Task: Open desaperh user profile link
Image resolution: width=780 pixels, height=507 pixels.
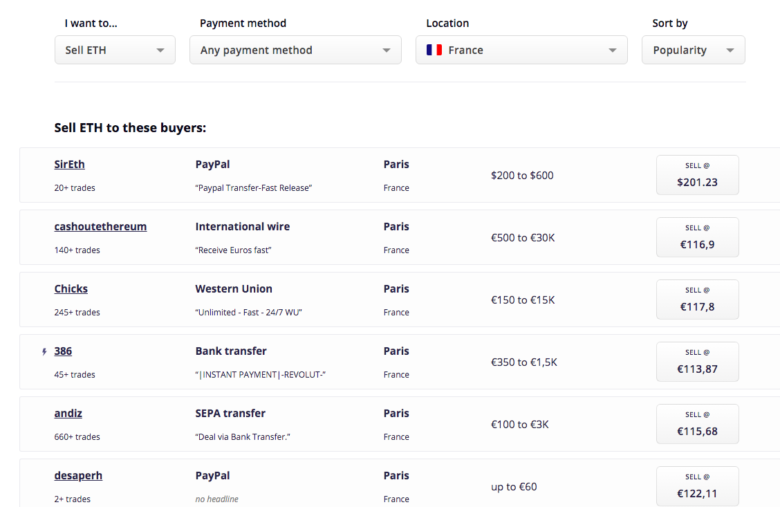Action: point(78,475)
